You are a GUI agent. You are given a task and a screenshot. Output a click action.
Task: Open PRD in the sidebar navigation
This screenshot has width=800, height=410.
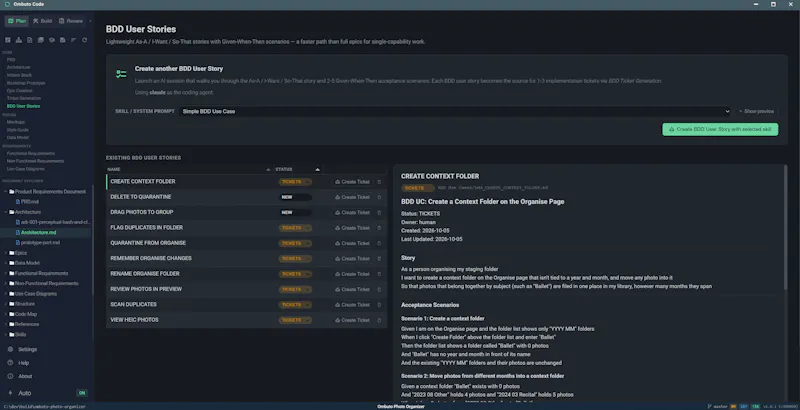click(x=11, y=60)
